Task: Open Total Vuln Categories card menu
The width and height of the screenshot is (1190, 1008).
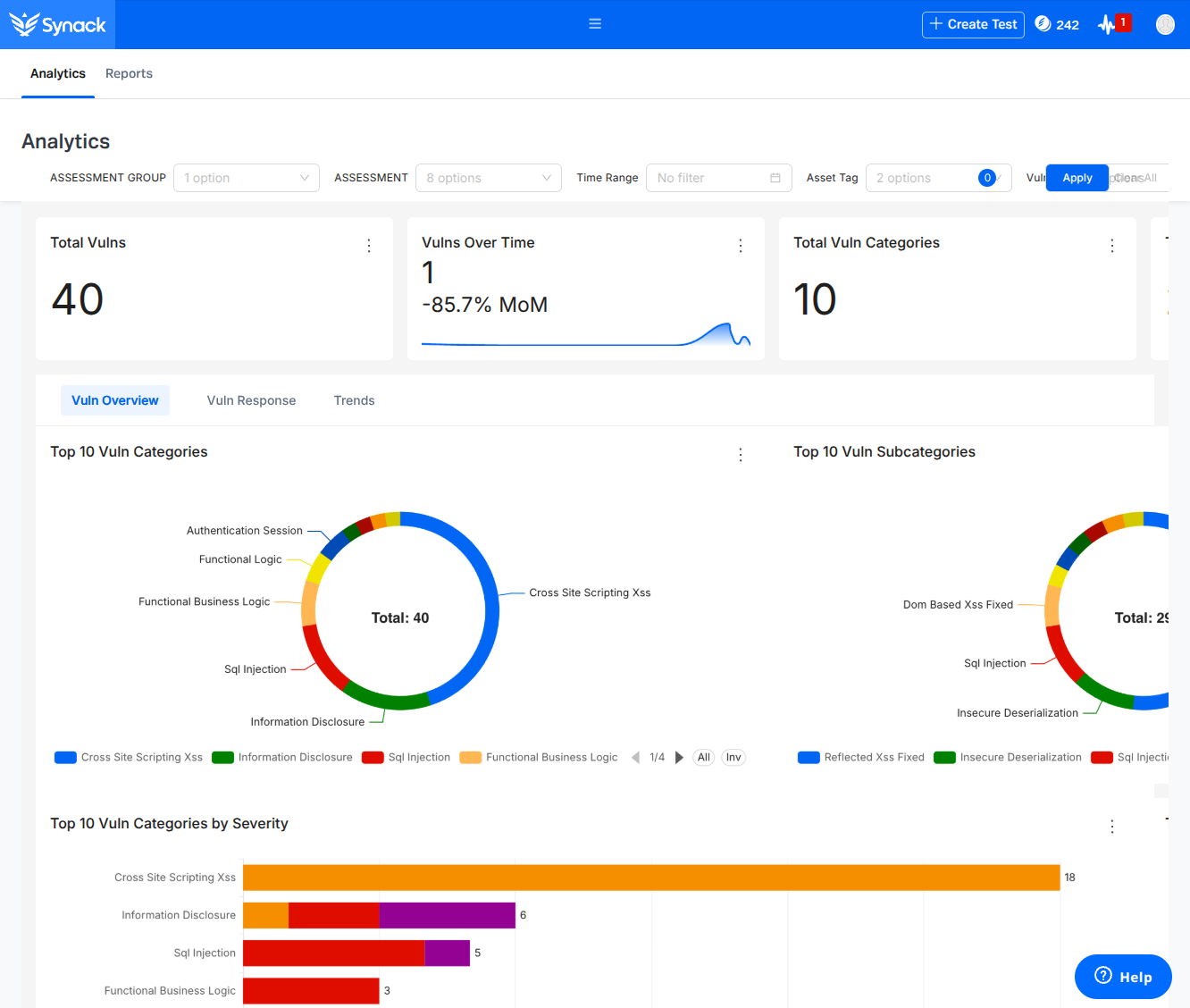Action: (1112, 246)
